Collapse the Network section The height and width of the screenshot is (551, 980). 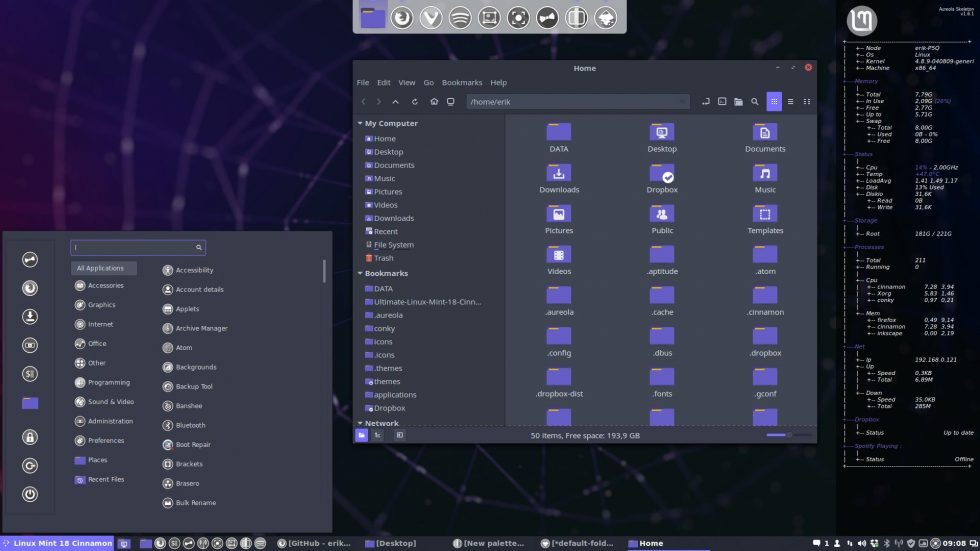[360, 423]
